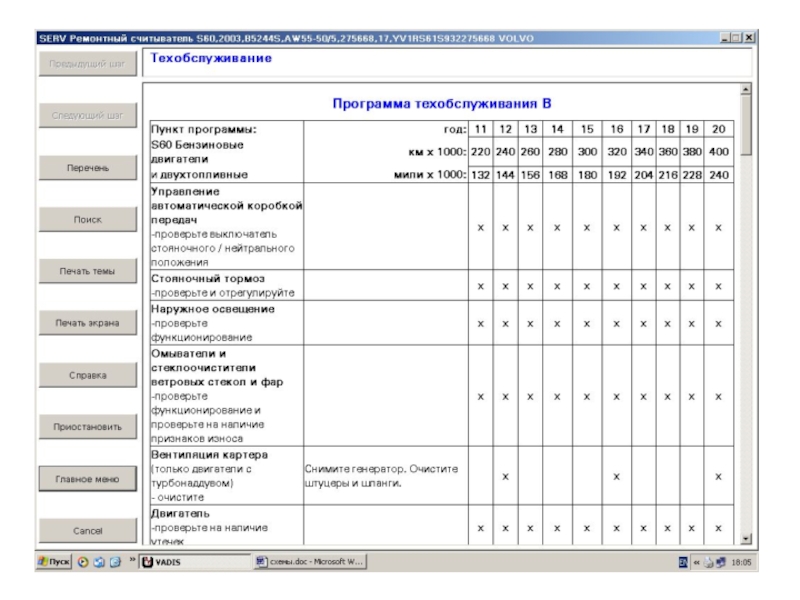Click the 18:05 taskbar clock
Screen dimensions: 800x600
[x=741, y=562]
